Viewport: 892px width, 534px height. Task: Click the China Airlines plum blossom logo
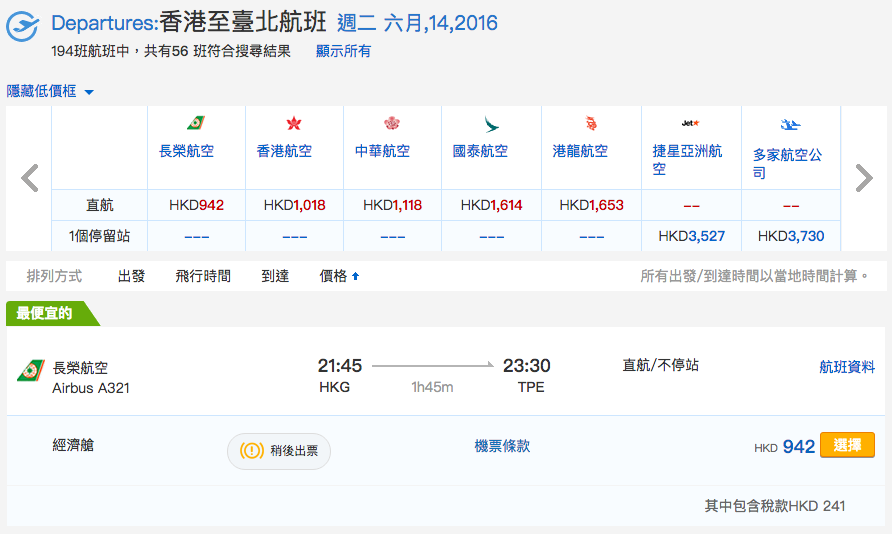[392, 123]
